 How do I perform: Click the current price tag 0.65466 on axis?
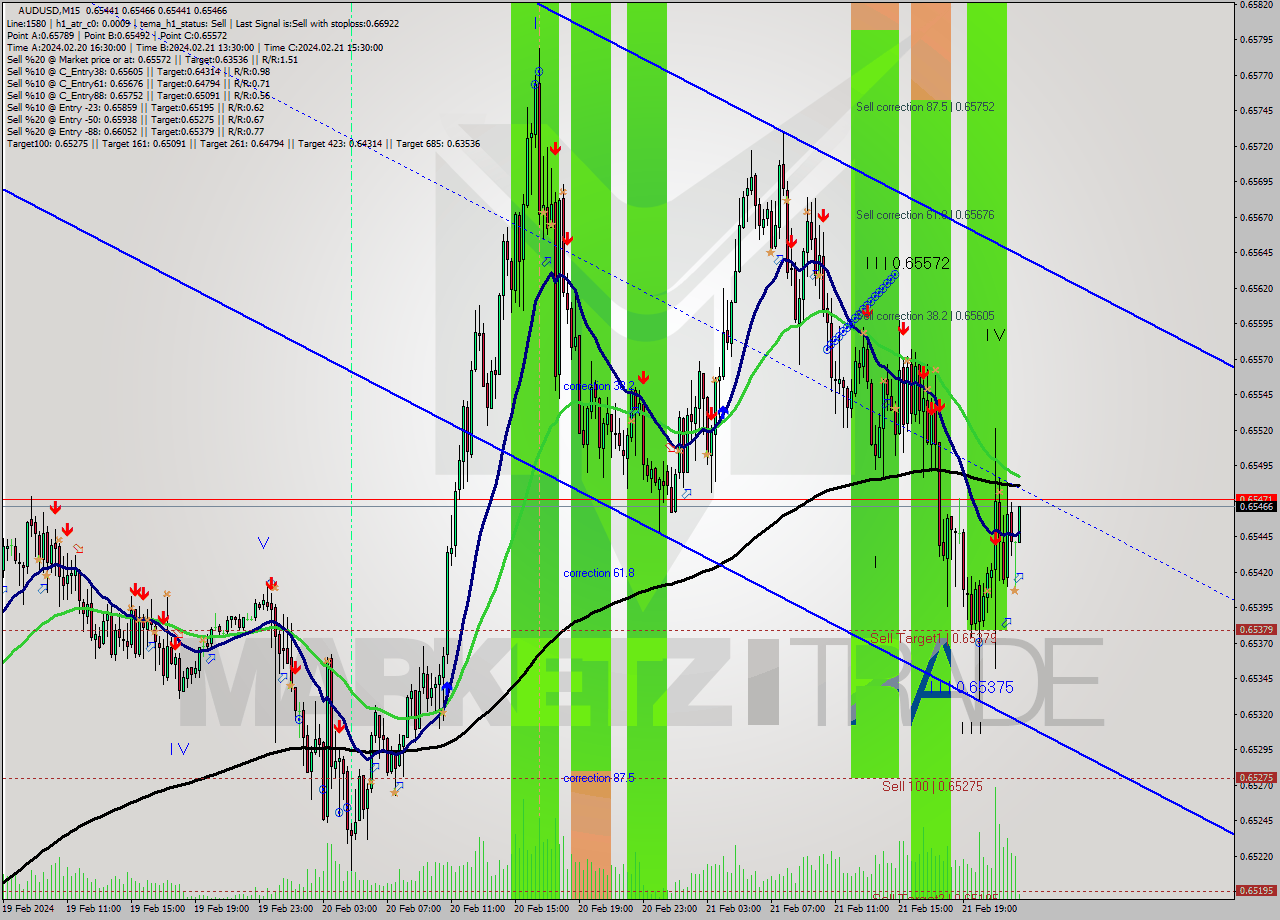tap(1256, 507)
